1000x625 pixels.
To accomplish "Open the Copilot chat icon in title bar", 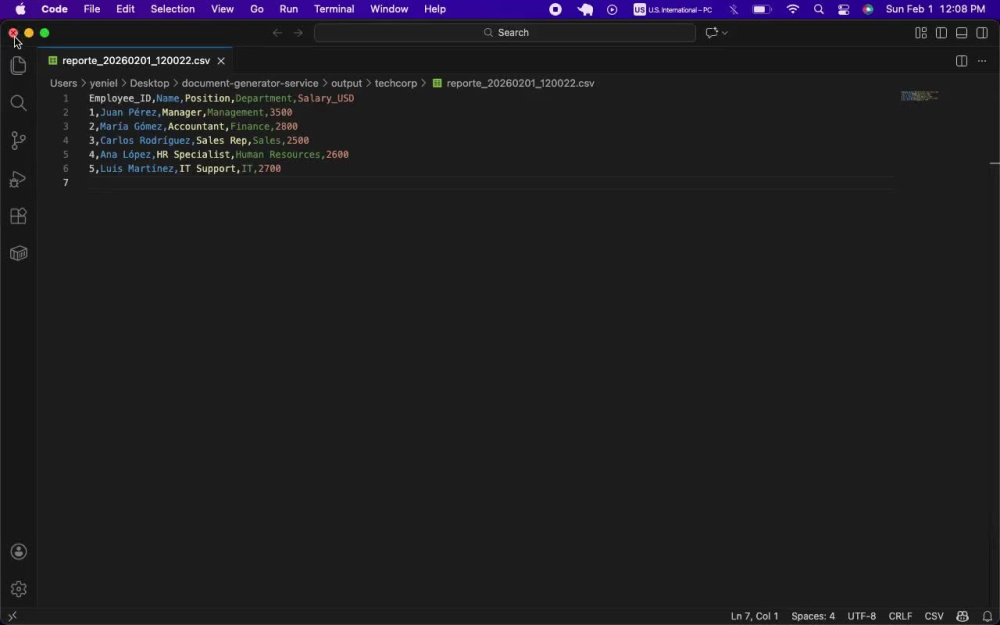I will click(711, 33).
